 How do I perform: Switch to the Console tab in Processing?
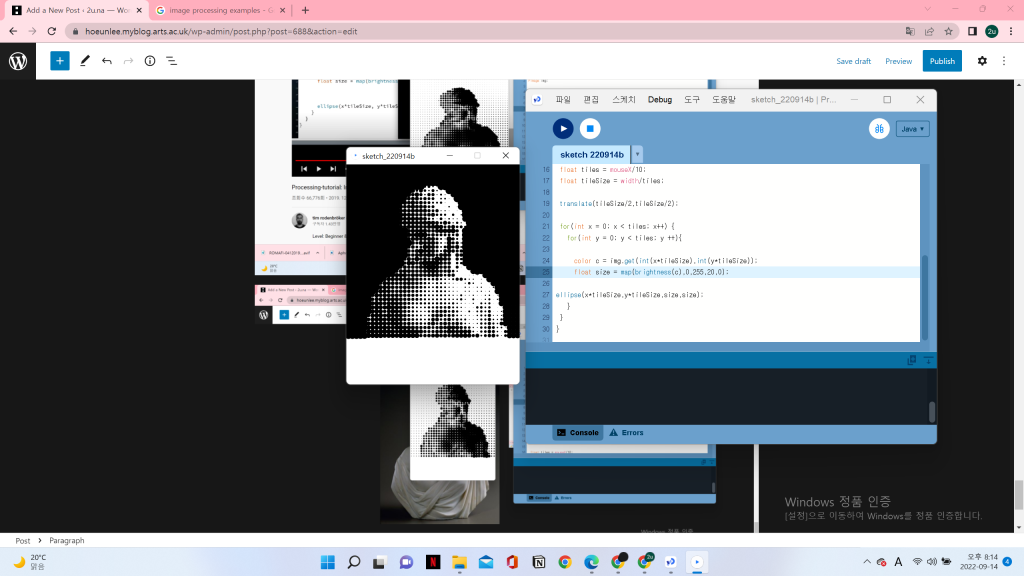tap(578, 432)
